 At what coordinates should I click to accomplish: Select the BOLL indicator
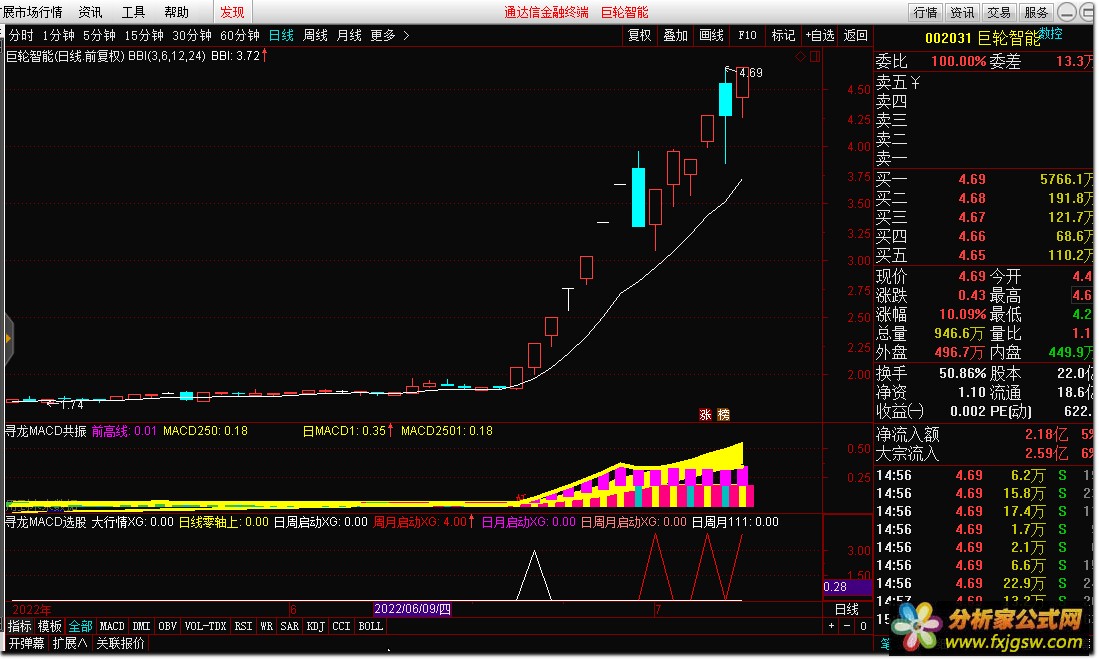tap(371, 626)
